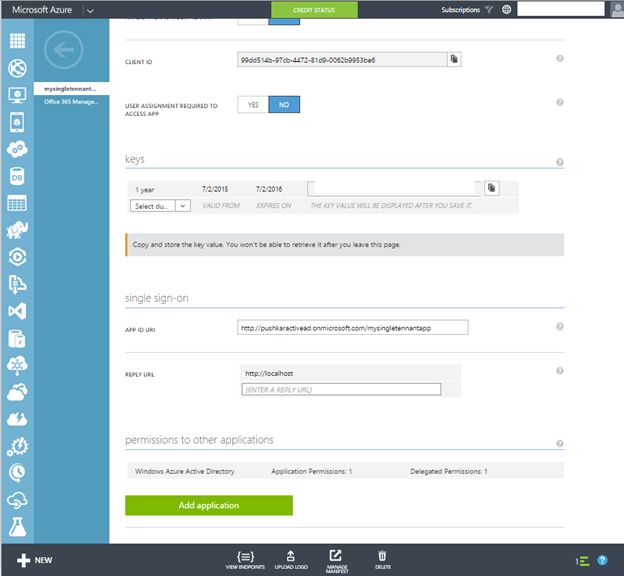This screenshot has height=576, width=624.
Task: Click Delegated Permissions: 1 dropdown
Action: pos(449,471)
